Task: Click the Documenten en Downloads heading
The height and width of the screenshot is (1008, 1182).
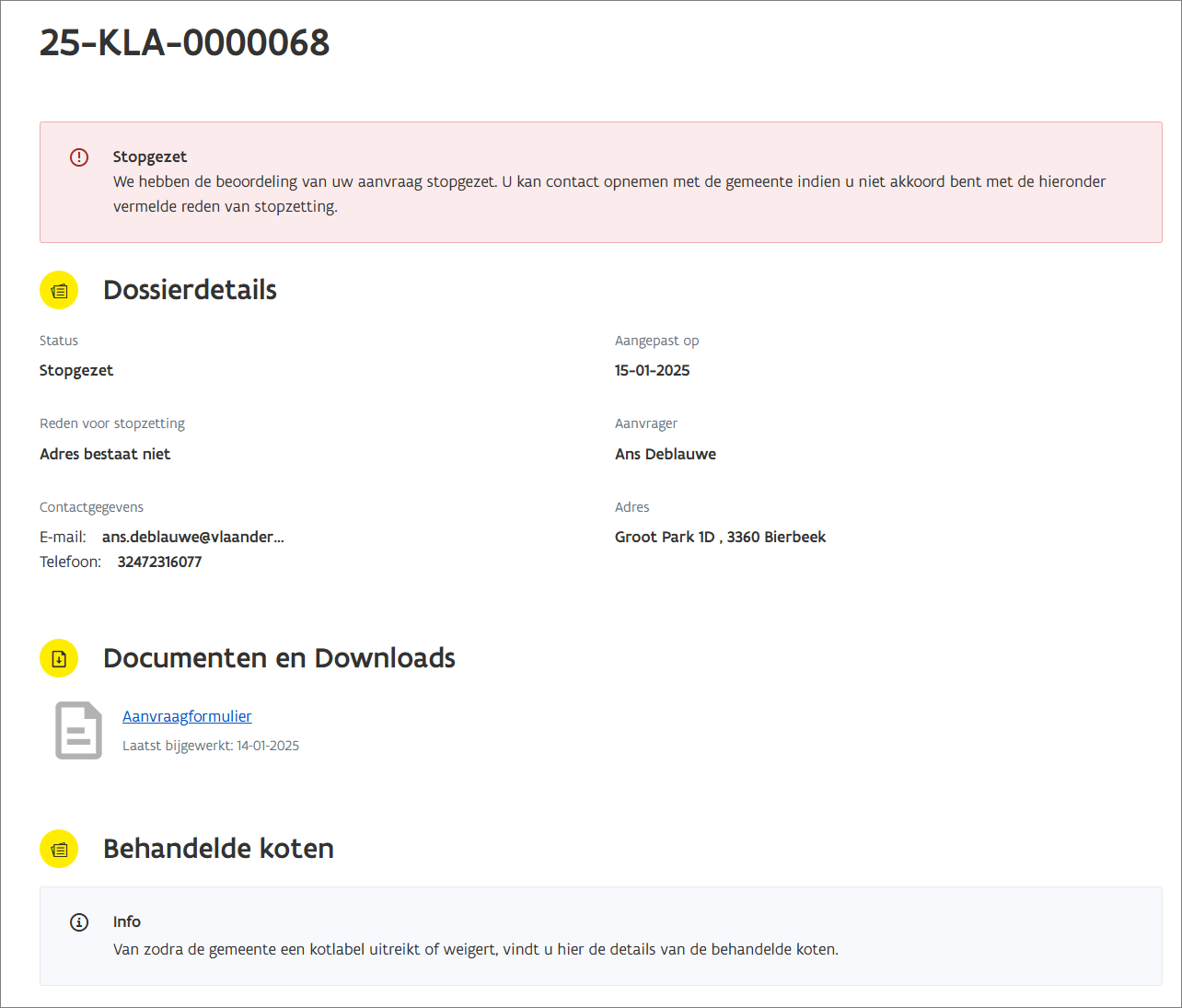Action: click(x=279, y=658)
